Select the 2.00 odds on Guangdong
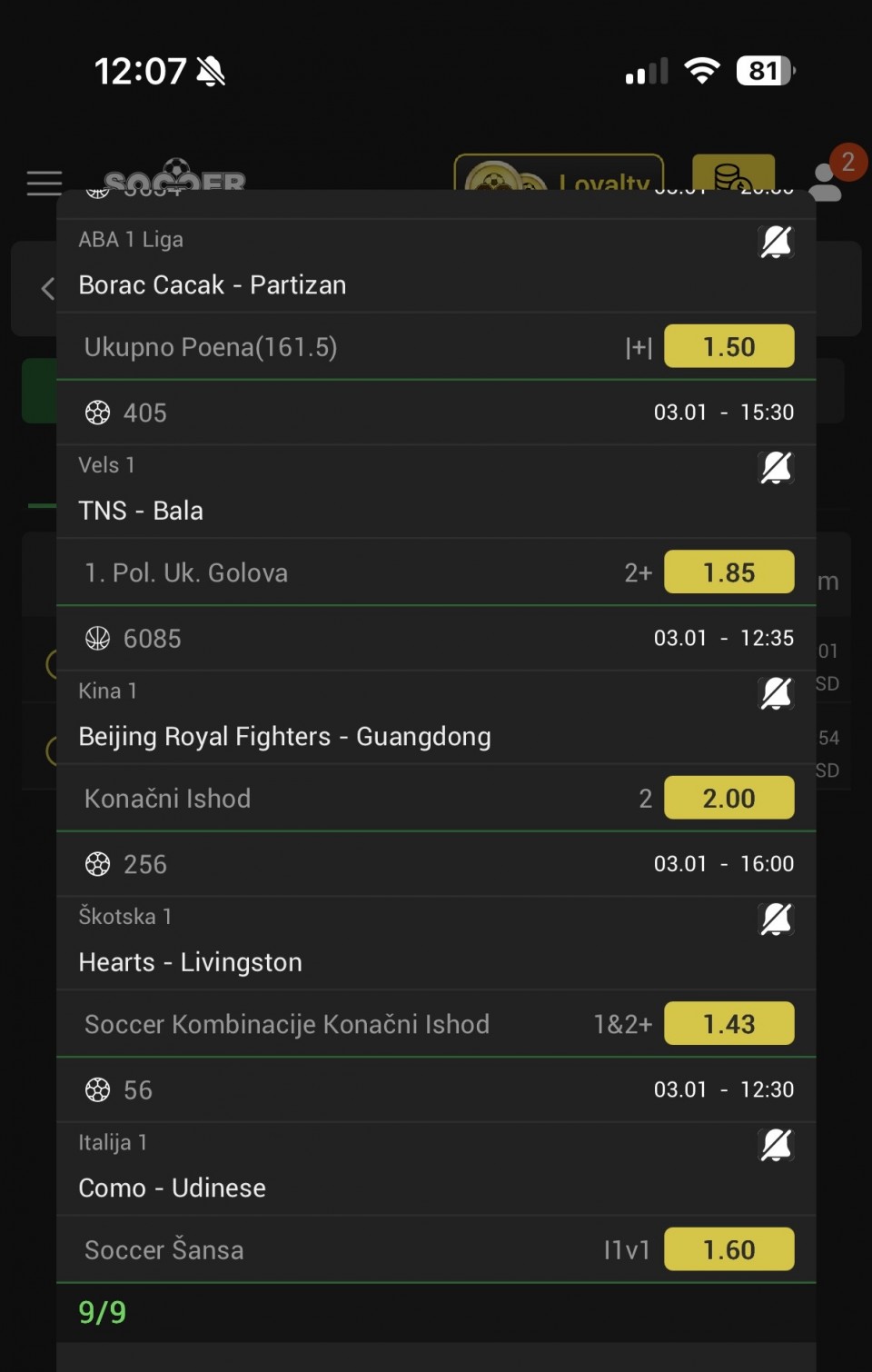The width and height of the screenshot is (872, 1372). pos(728,798)
